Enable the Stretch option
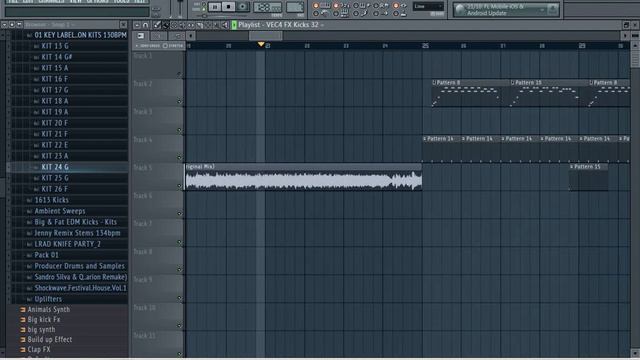 (173, 46)
